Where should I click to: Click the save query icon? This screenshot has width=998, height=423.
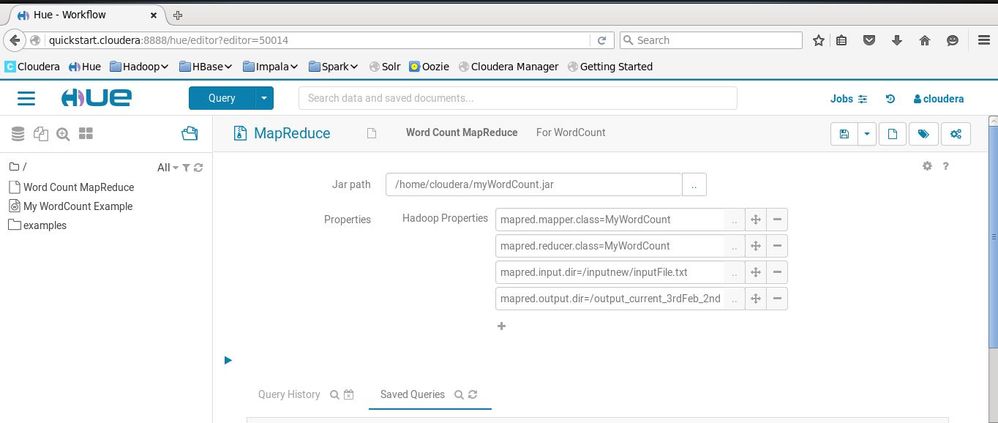tap(845, 134)
